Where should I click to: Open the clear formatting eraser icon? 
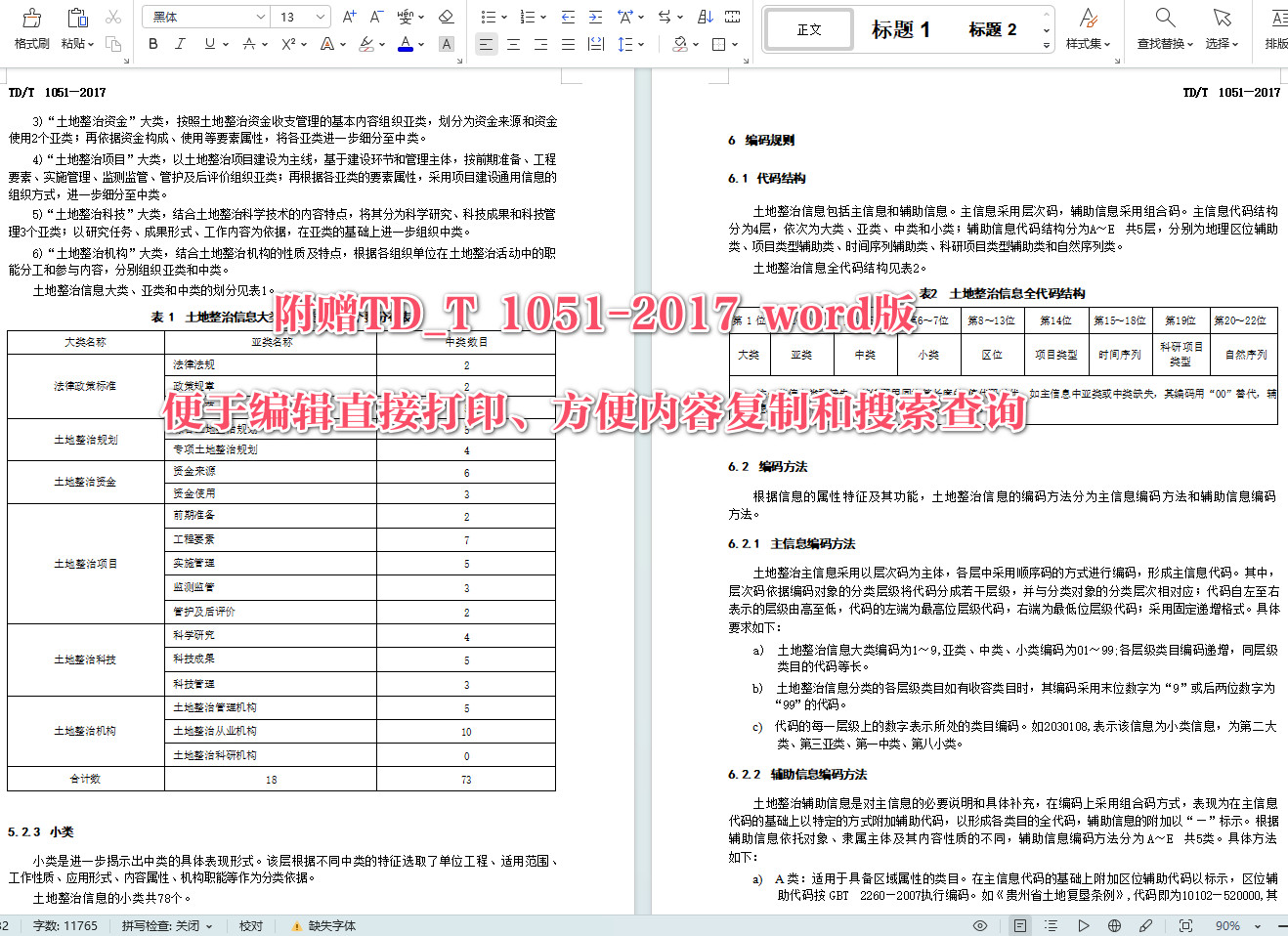coord(444,17)
